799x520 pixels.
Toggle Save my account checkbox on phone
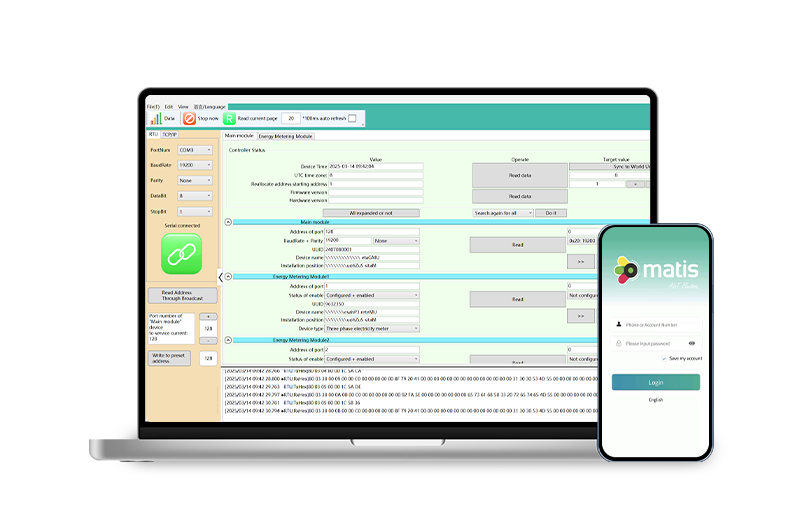point(664,358)
